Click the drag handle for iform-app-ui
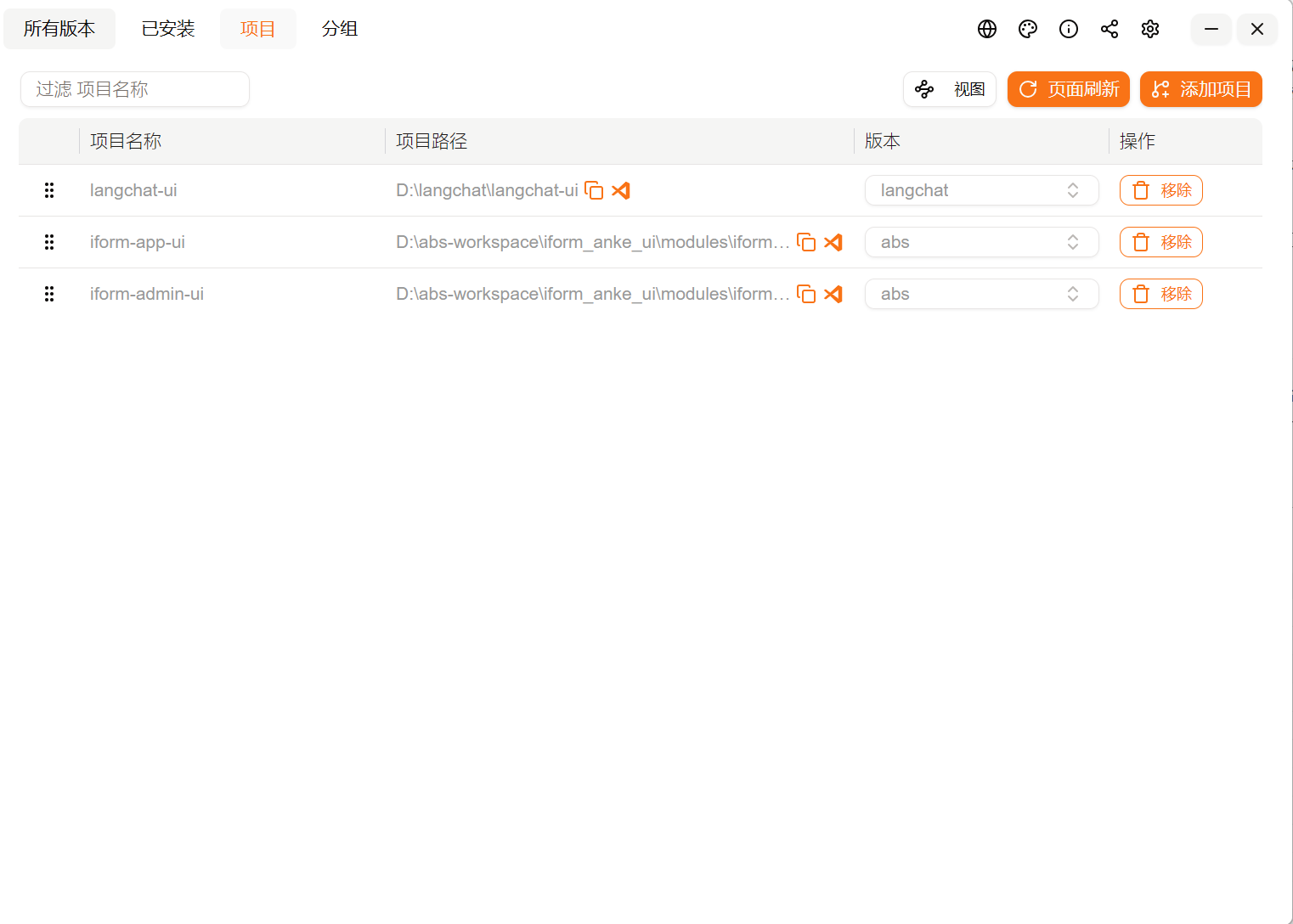 pyautogui.click(x=49, y=242)
